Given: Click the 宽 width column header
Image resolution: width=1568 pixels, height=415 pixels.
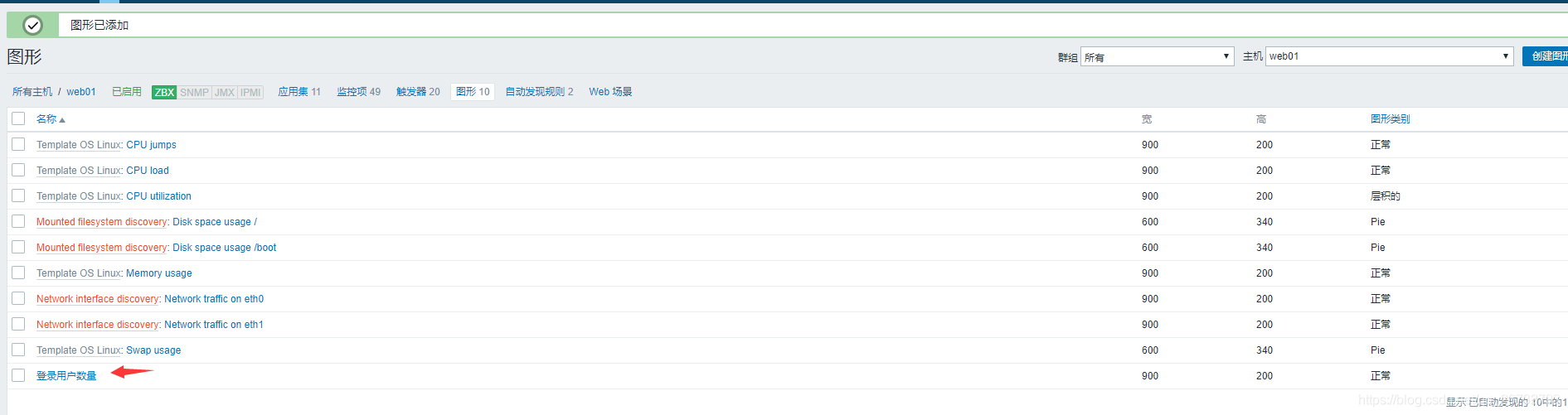Looking at the screenshot, I should (1147, 119).
